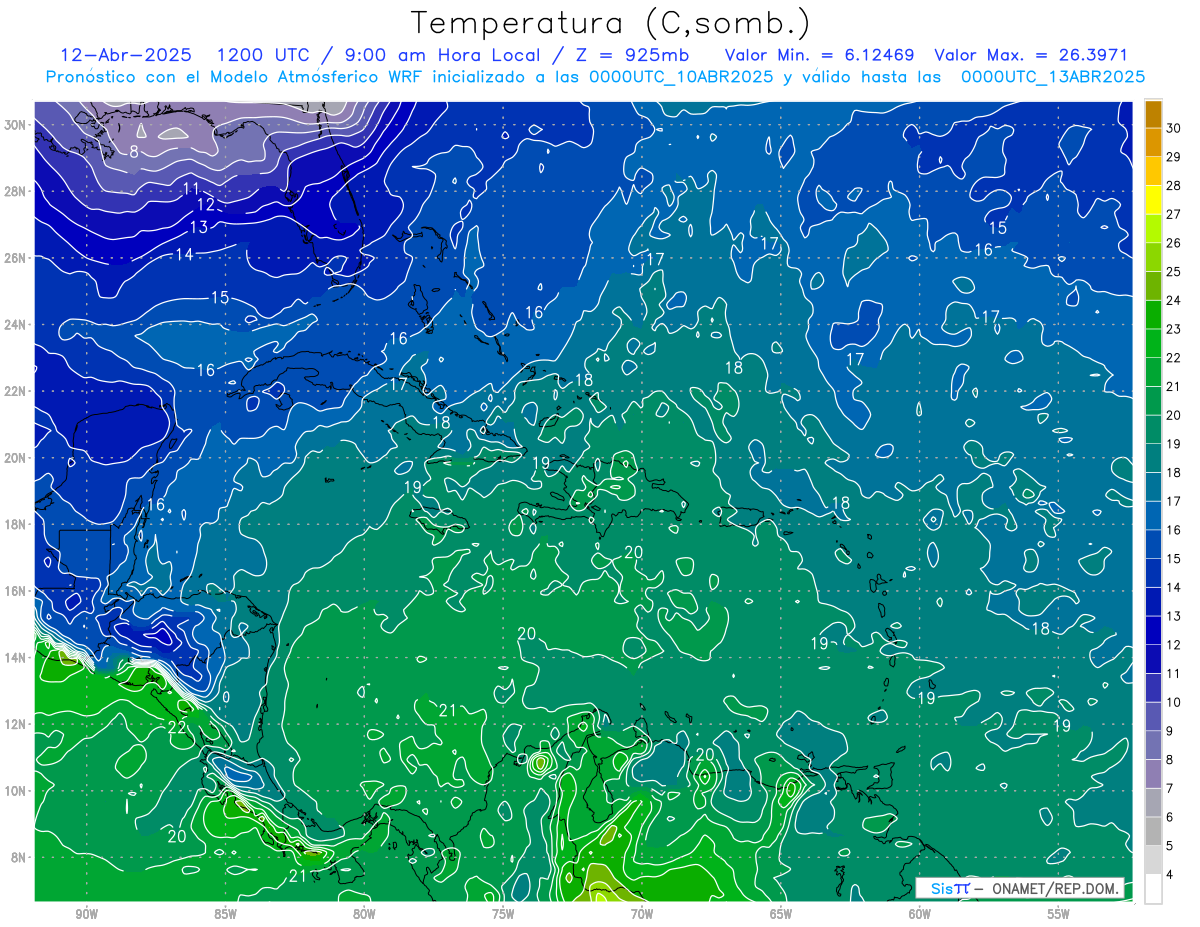Click the initialization time "0000UTC_10ABR2025"

click(681, 76)
